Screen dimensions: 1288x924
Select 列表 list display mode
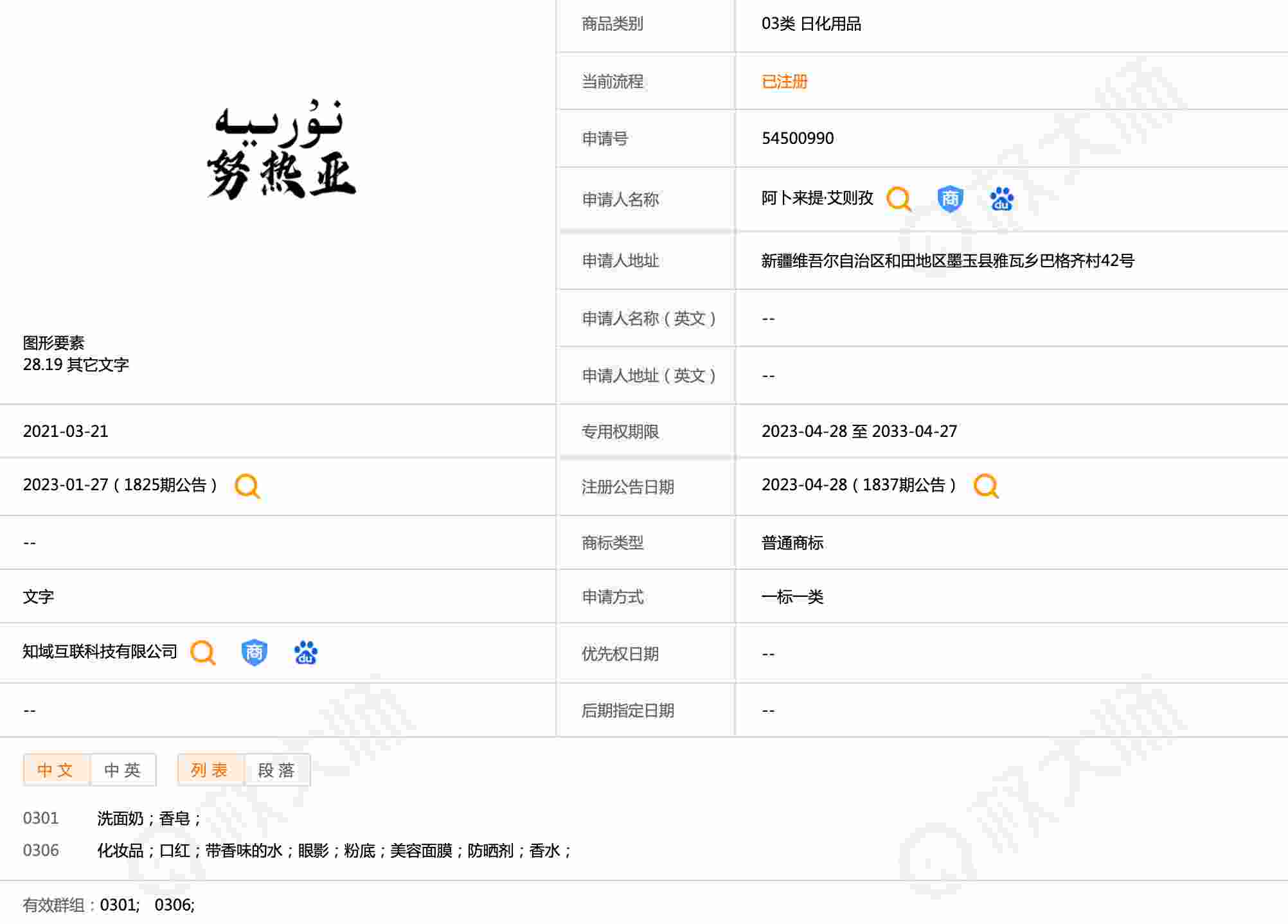tap(210, 770)
